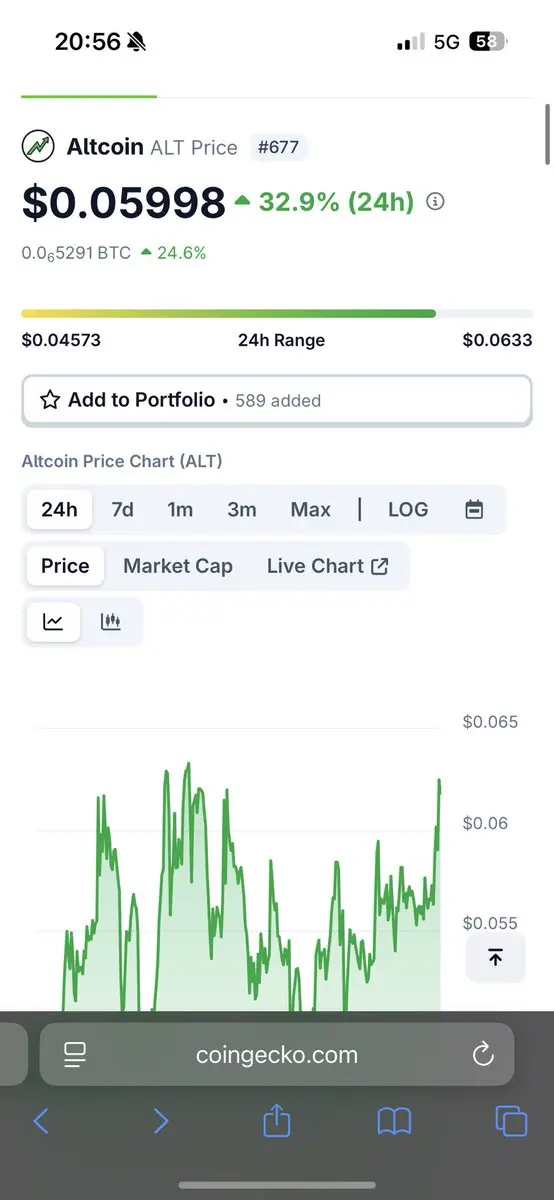This screenshot has width=554, height=1200.
Task: Tap the #677 rank badge
Action: [278, 148]
